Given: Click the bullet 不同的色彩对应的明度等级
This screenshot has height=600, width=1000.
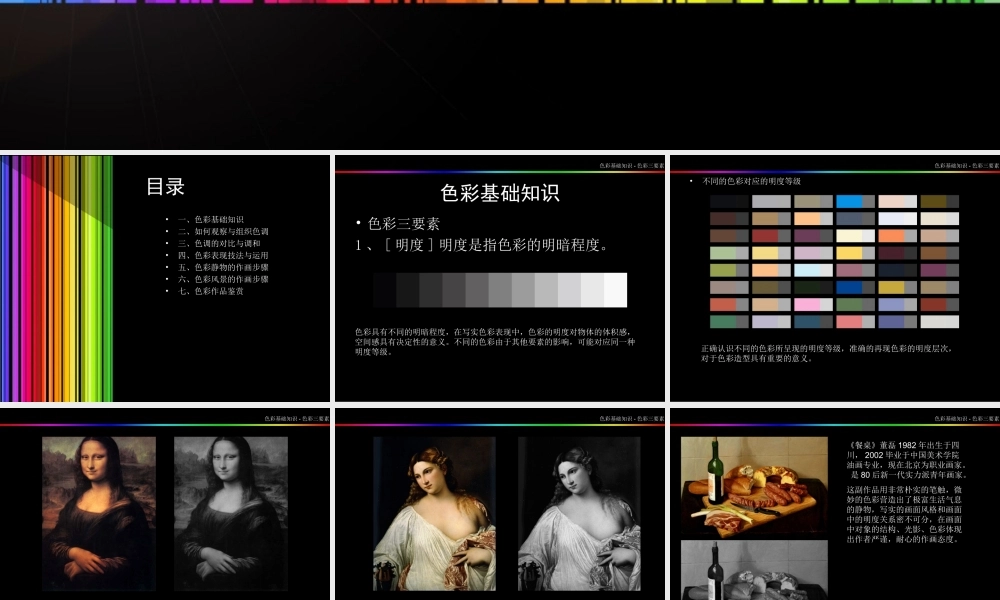Looking at the screenshot, I should click(751, 181).
